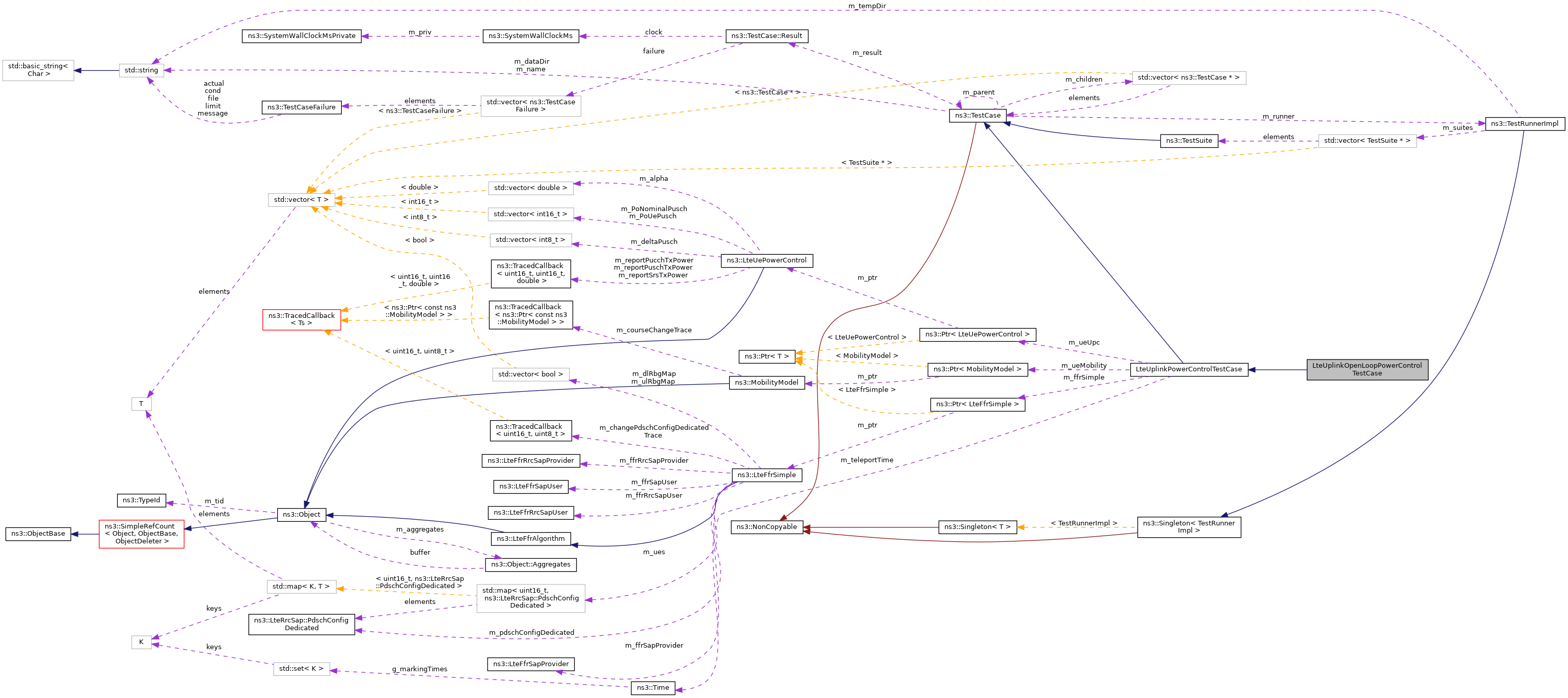The image size is (1568, 698).
Task: Click the m_runner edge label
Action: click(1278, 116)
